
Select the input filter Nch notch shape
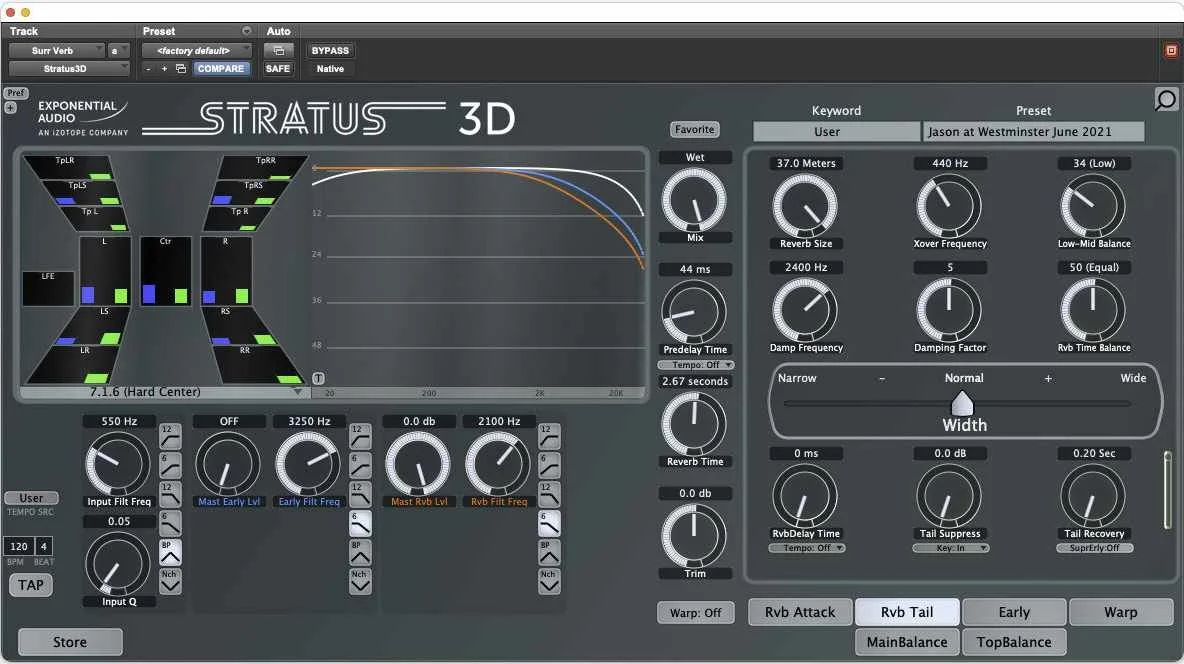point(170,582)
